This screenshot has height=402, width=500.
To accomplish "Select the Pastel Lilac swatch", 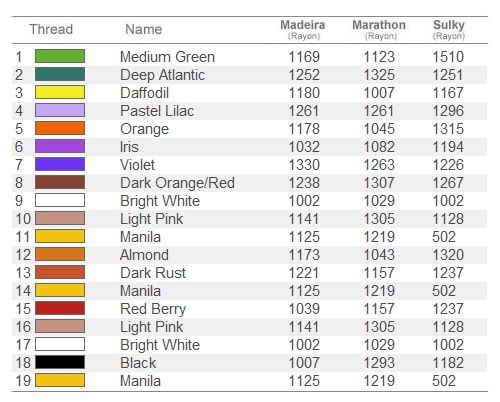I will [x=60, y=110].
